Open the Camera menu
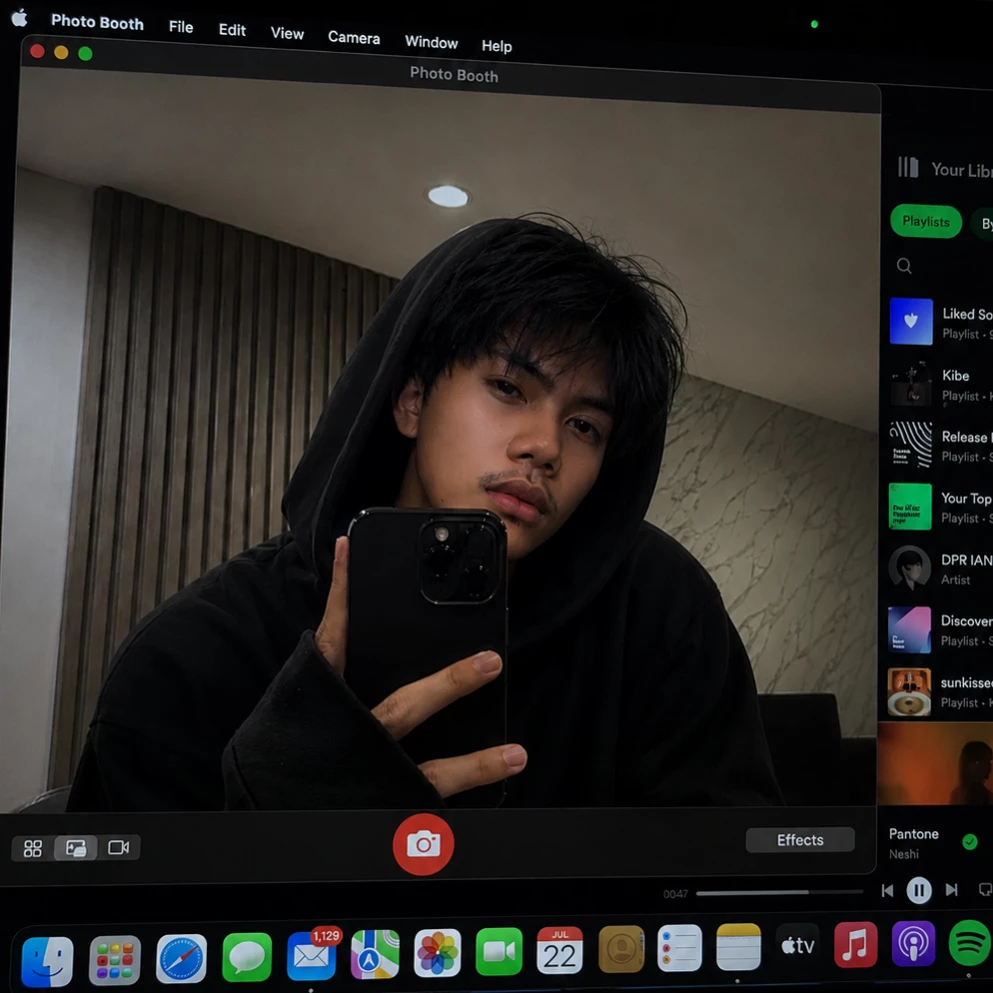This screenshot has width=993, height=993. (354, 38)
